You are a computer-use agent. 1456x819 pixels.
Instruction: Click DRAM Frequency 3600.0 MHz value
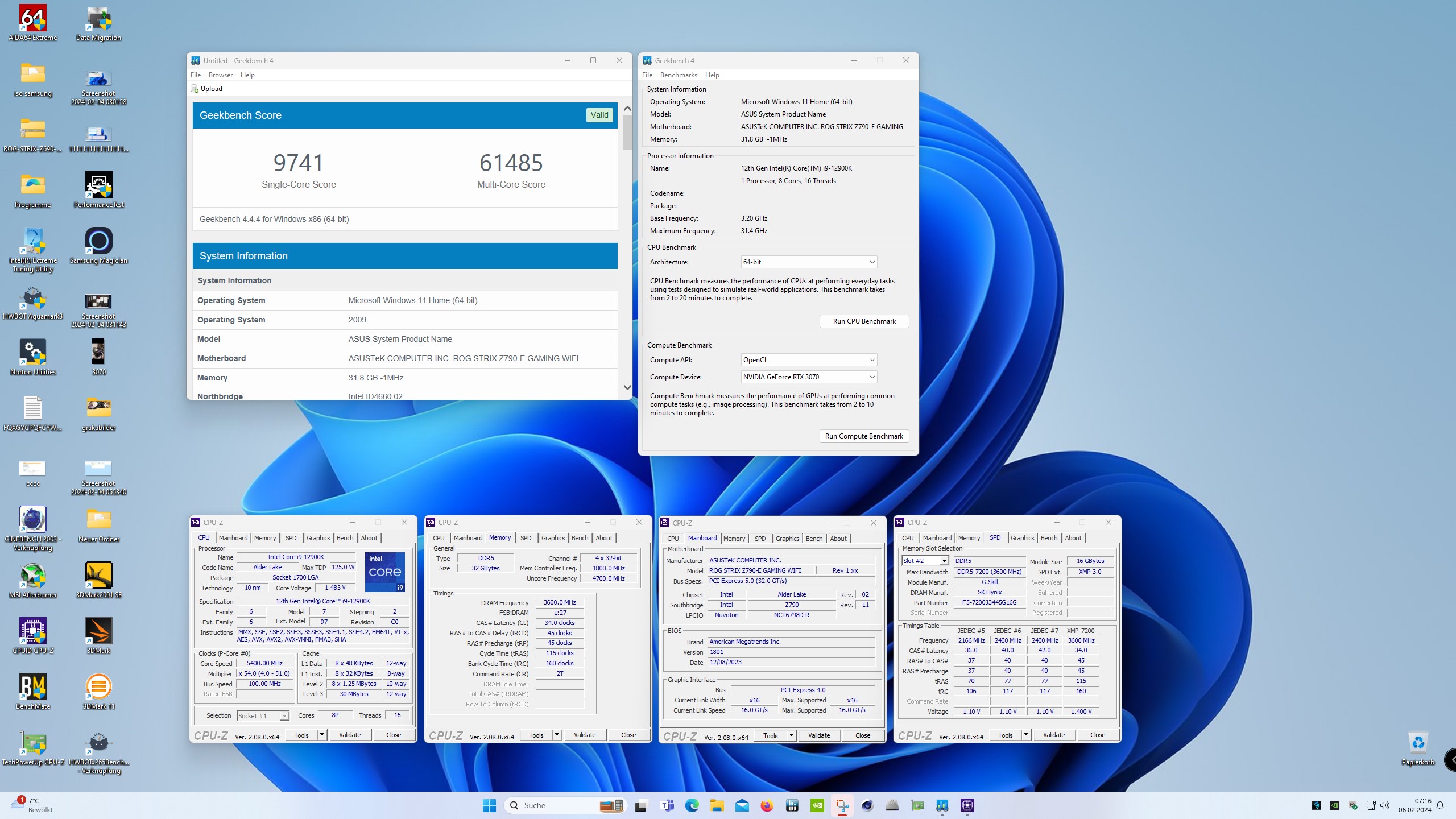560,603
